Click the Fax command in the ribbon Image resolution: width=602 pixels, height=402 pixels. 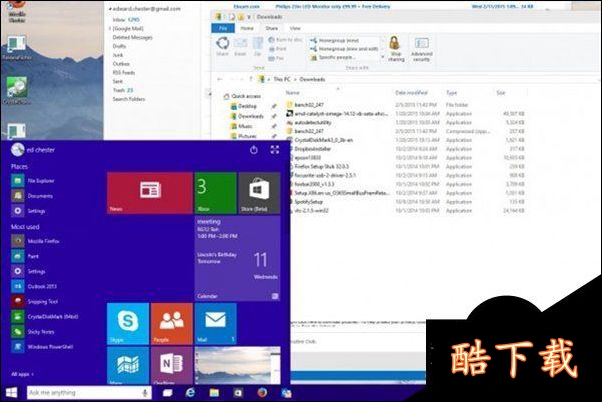coord(276,58)
